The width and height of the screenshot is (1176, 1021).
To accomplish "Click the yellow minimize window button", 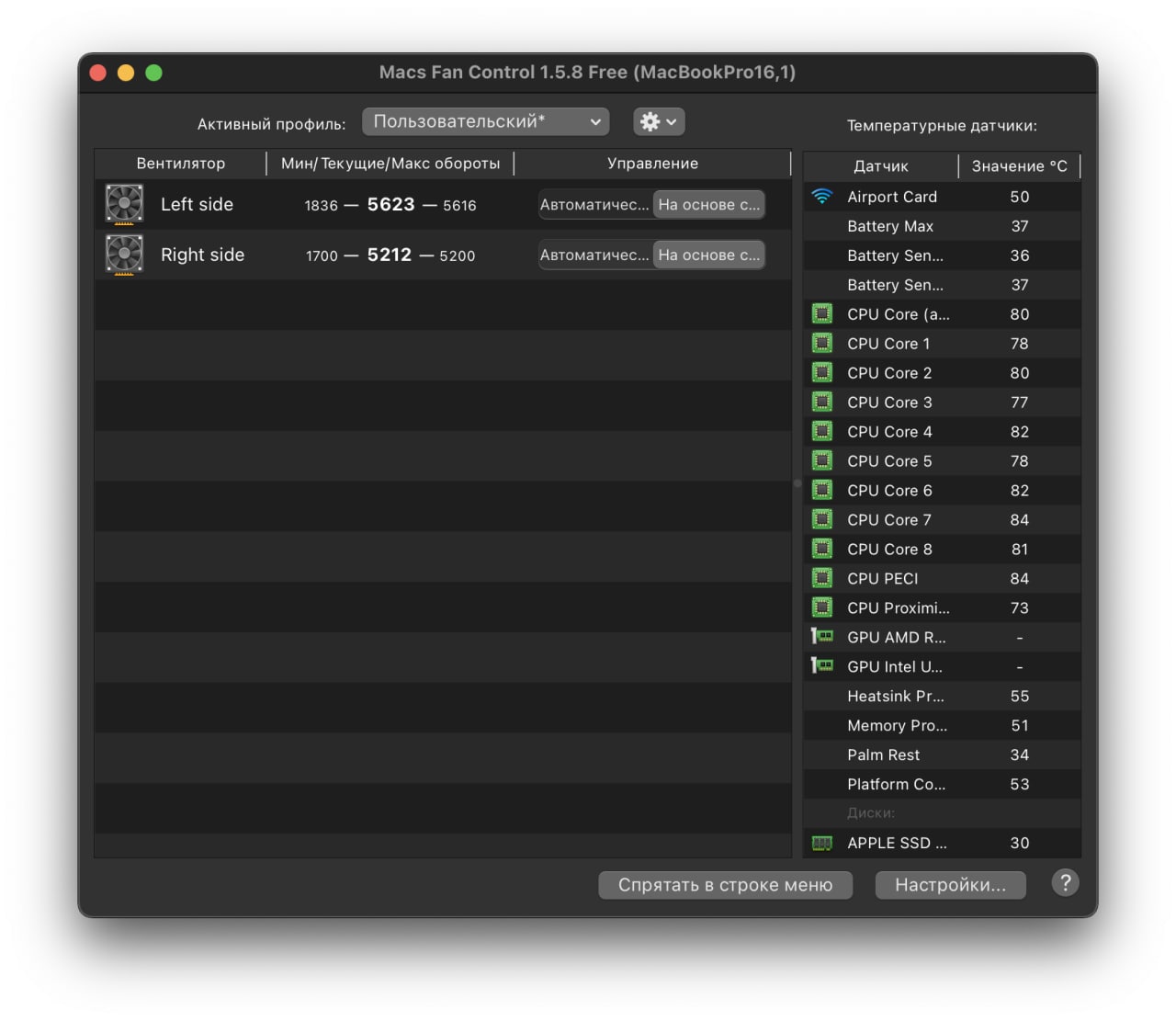I will point(126,73).
